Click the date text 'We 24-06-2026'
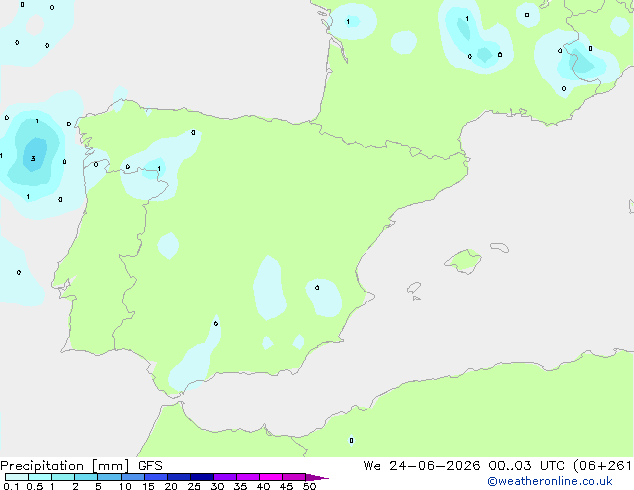 (422, 466)
